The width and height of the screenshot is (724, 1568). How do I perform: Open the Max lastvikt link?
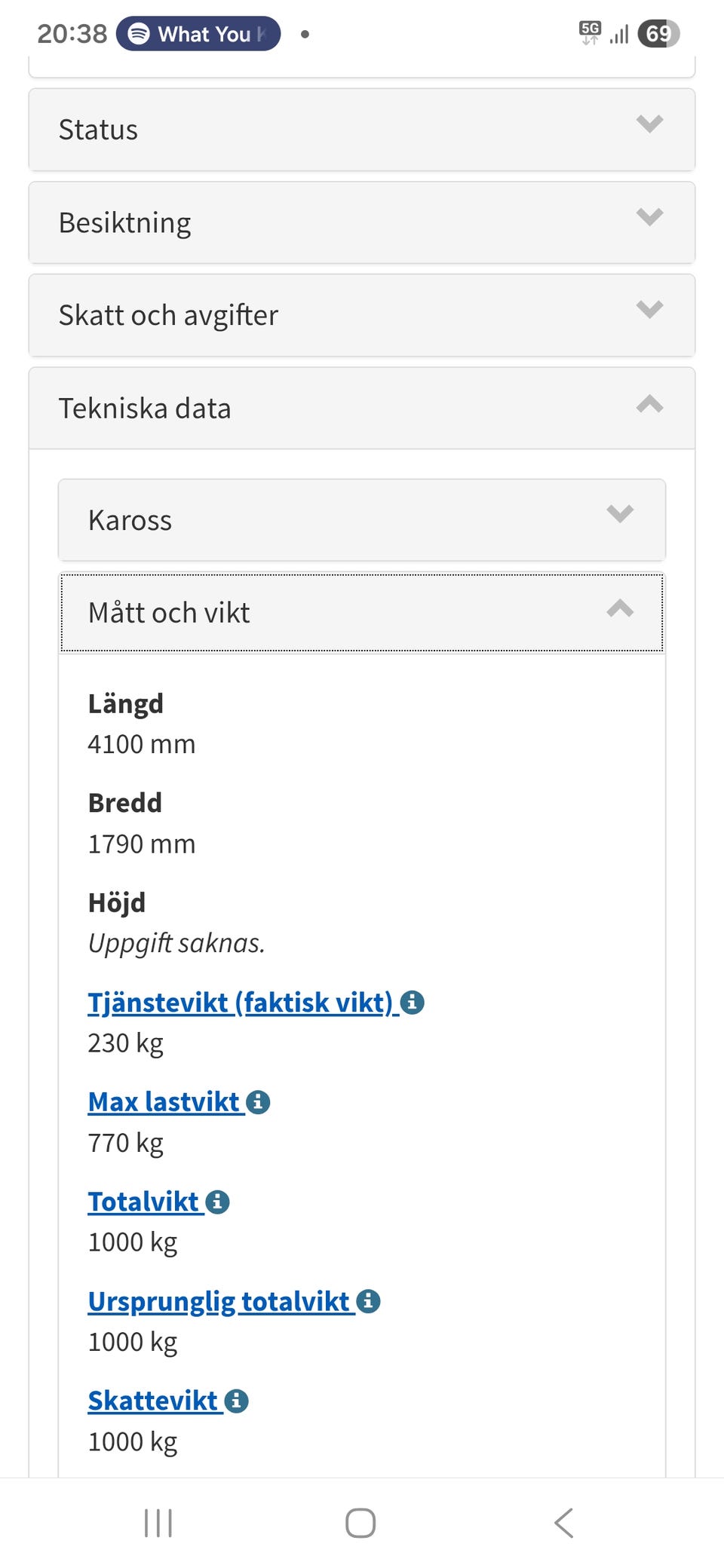pos(163,1102)
